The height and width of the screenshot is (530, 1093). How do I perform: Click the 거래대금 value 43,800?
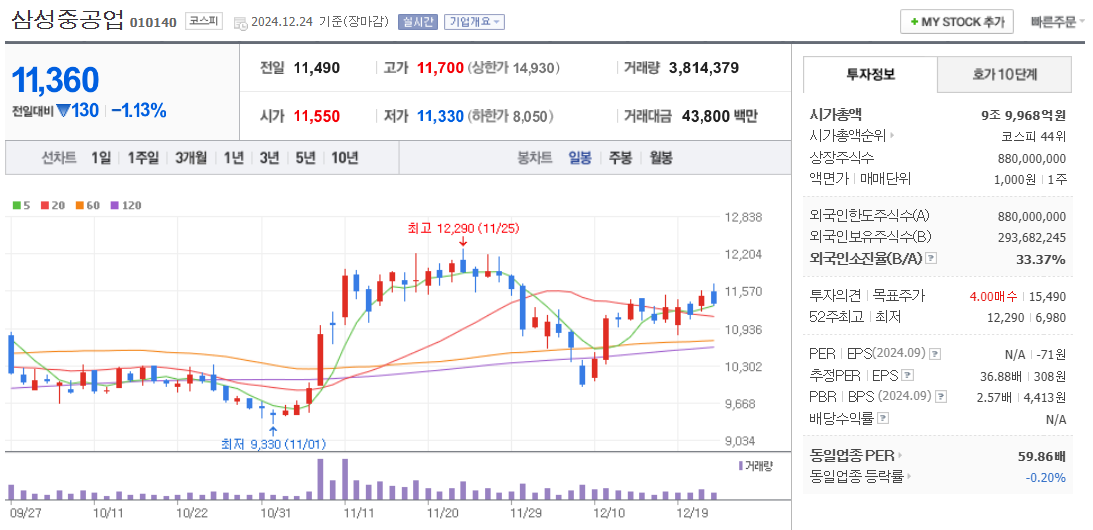coord(704,116)
